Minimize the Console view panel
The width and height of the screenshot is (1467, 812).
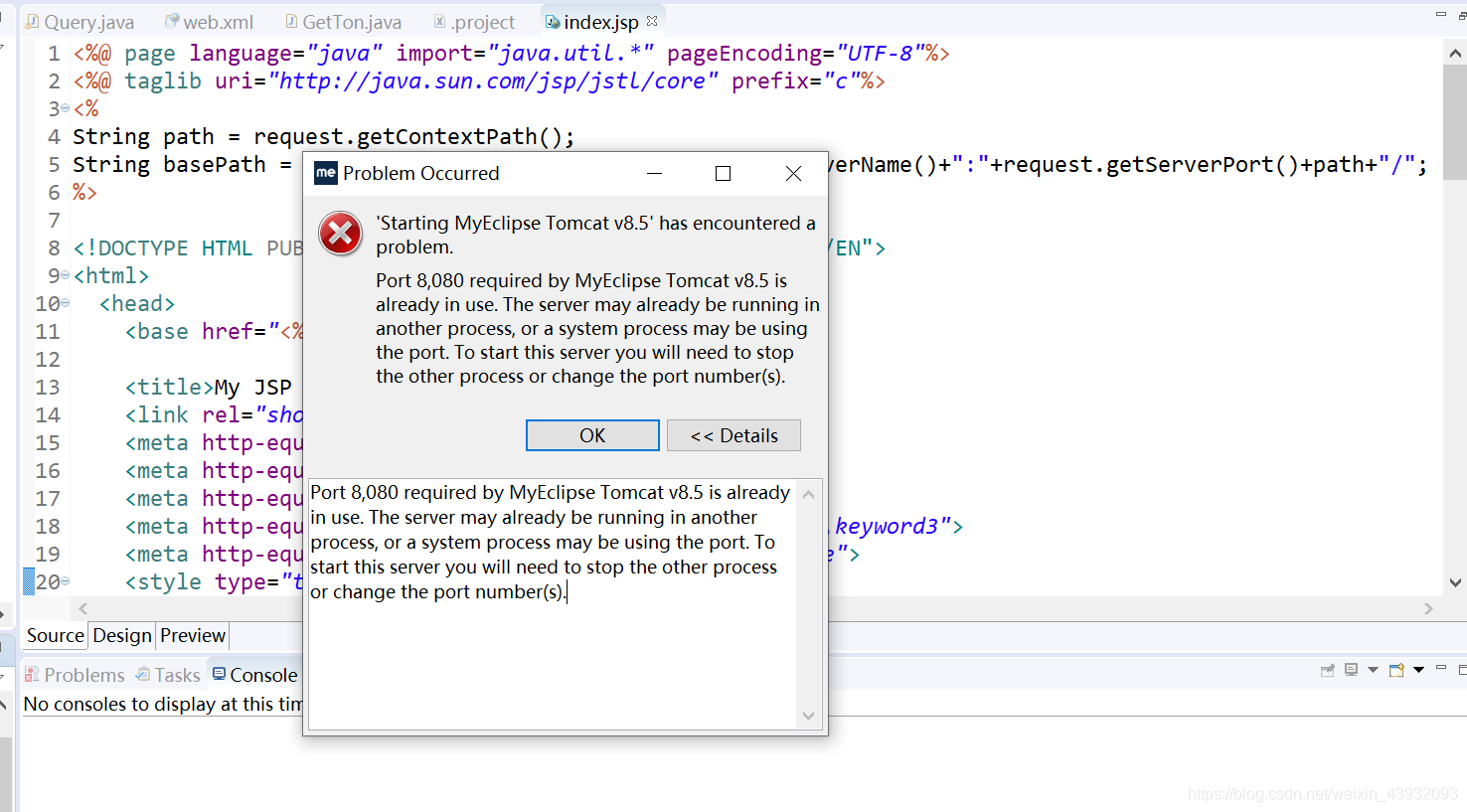1441,668
